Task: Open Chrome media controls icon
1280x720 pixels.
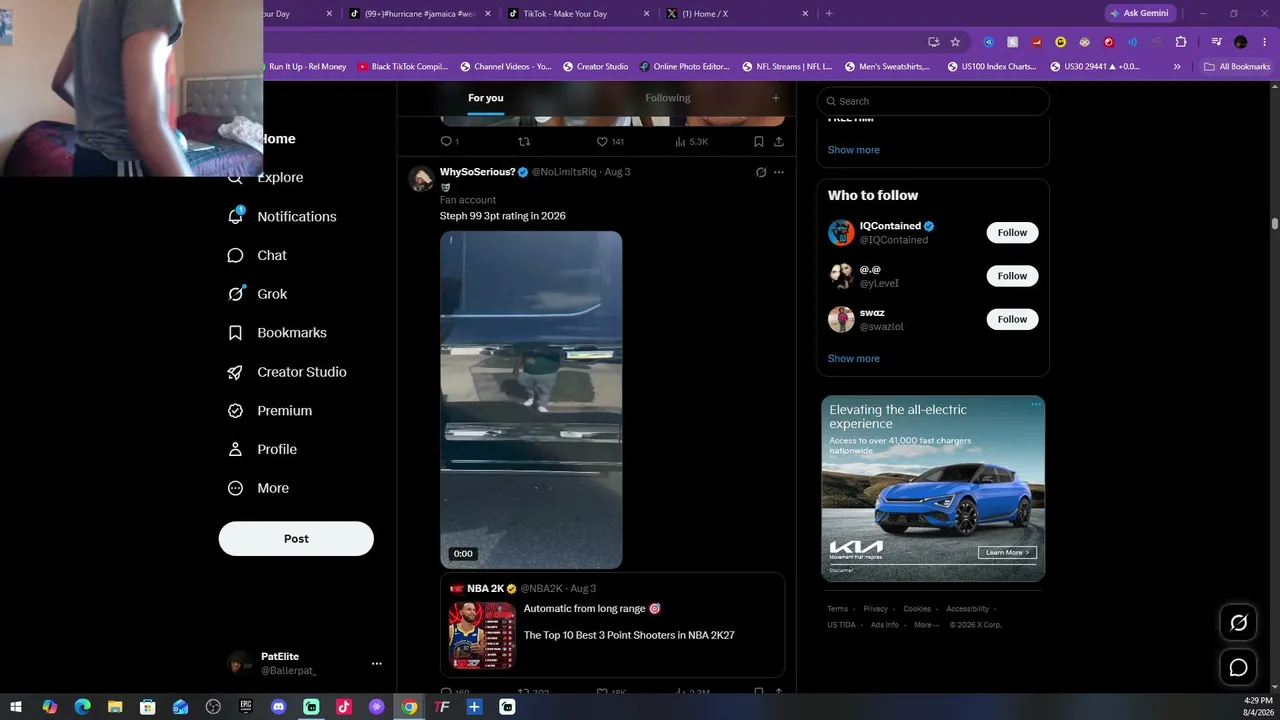Action: click(1216, 42)
